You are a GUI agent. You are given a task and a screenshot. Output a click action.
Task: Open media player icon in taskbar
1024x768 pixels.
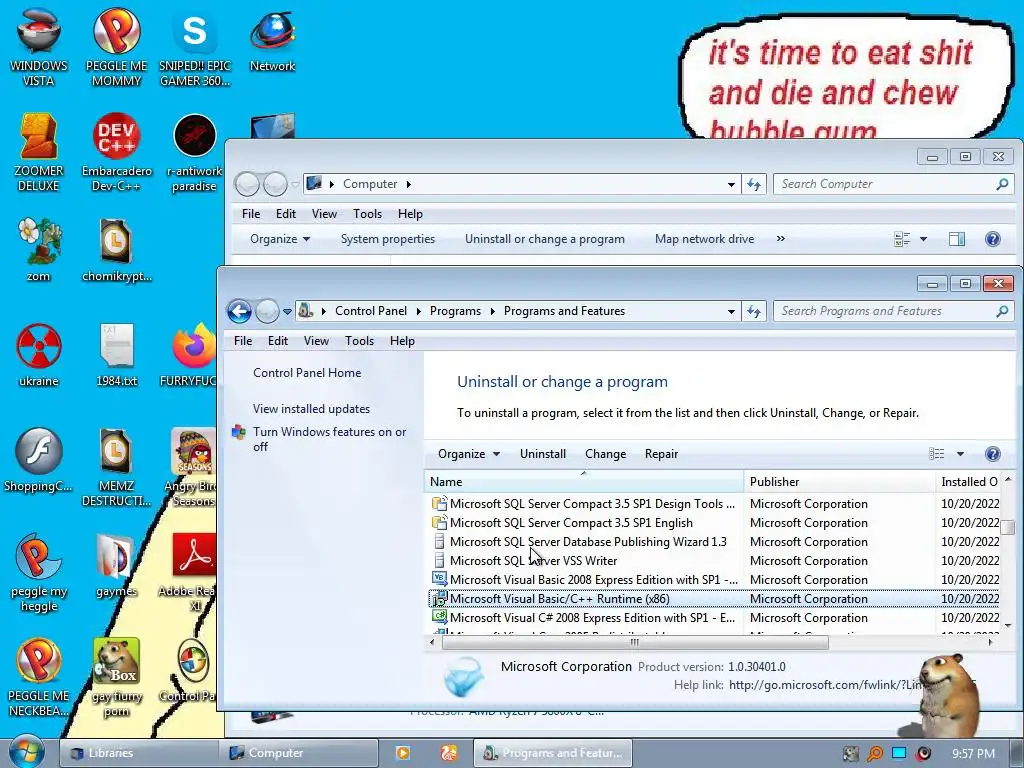click(x=403, y=753)
